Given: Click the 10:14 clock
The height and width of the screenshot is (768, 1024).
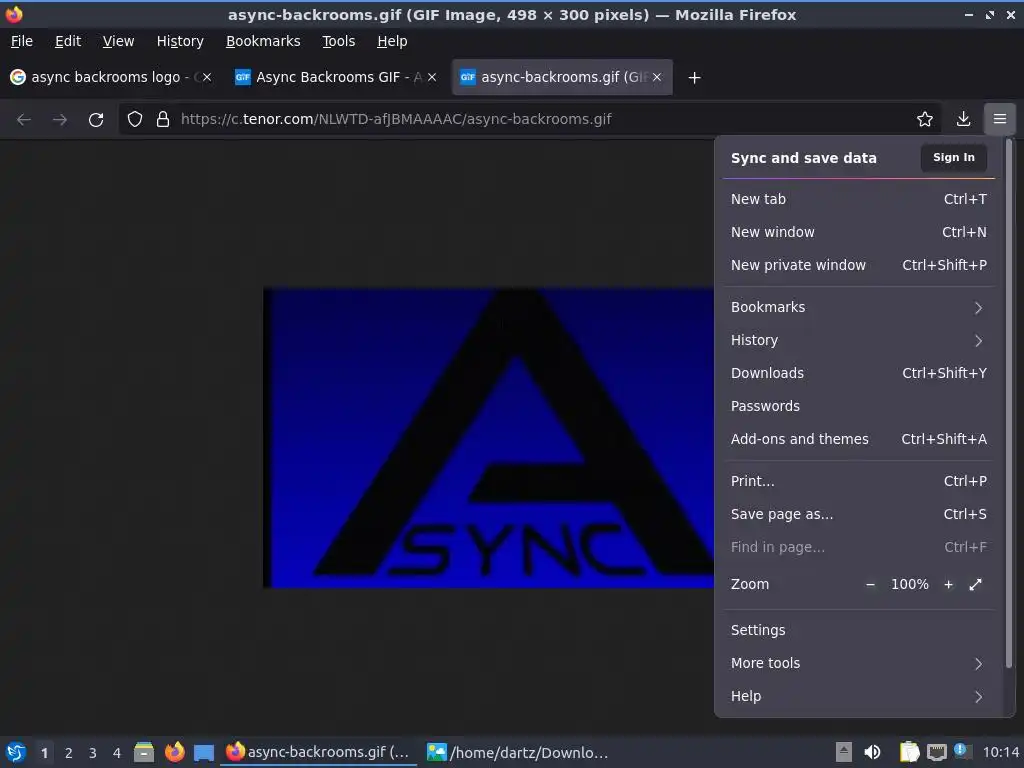Looking at the screenshot, I should tap(1000, 752).
